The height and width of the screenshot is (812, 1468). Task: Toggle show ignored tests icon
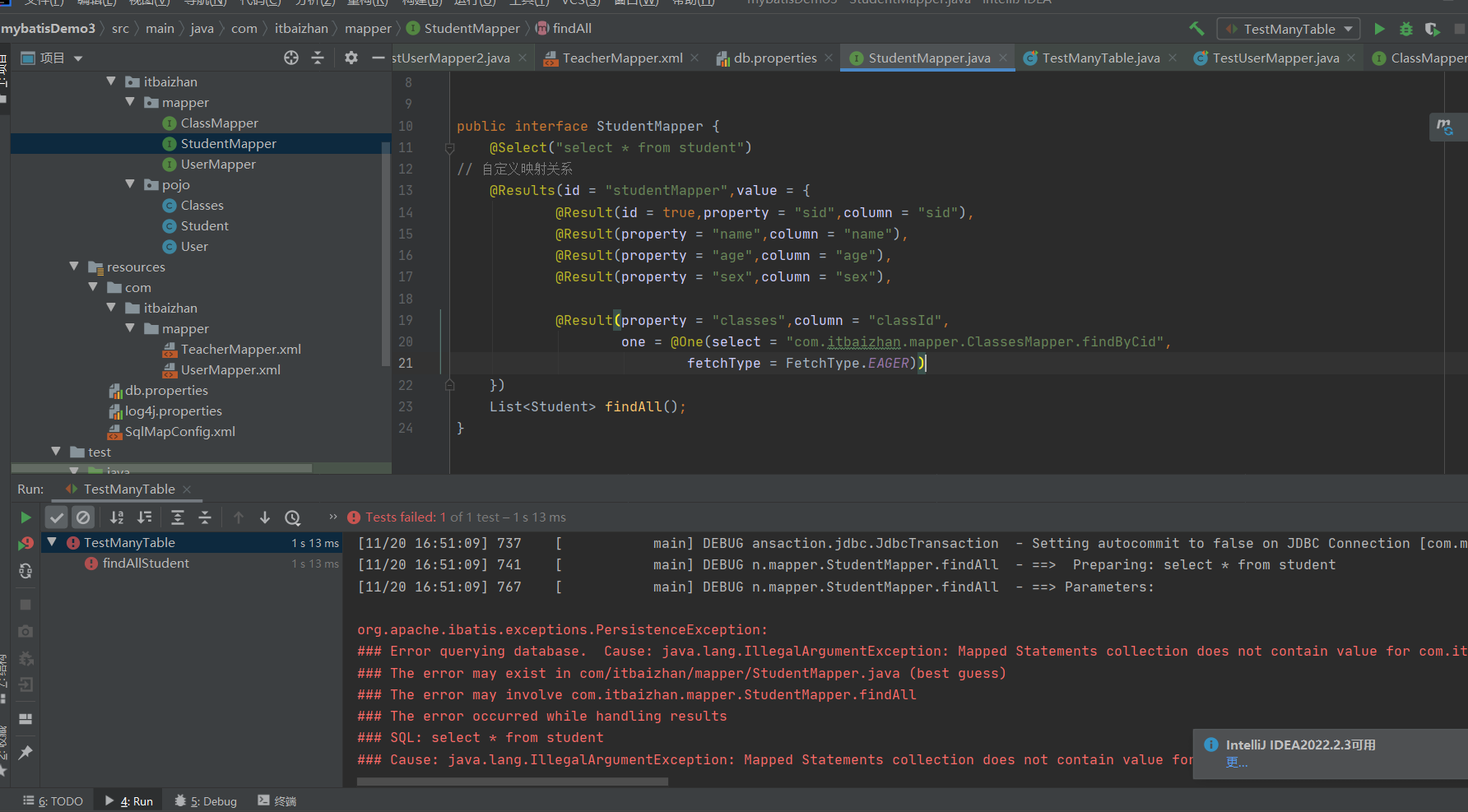point(83,517)
